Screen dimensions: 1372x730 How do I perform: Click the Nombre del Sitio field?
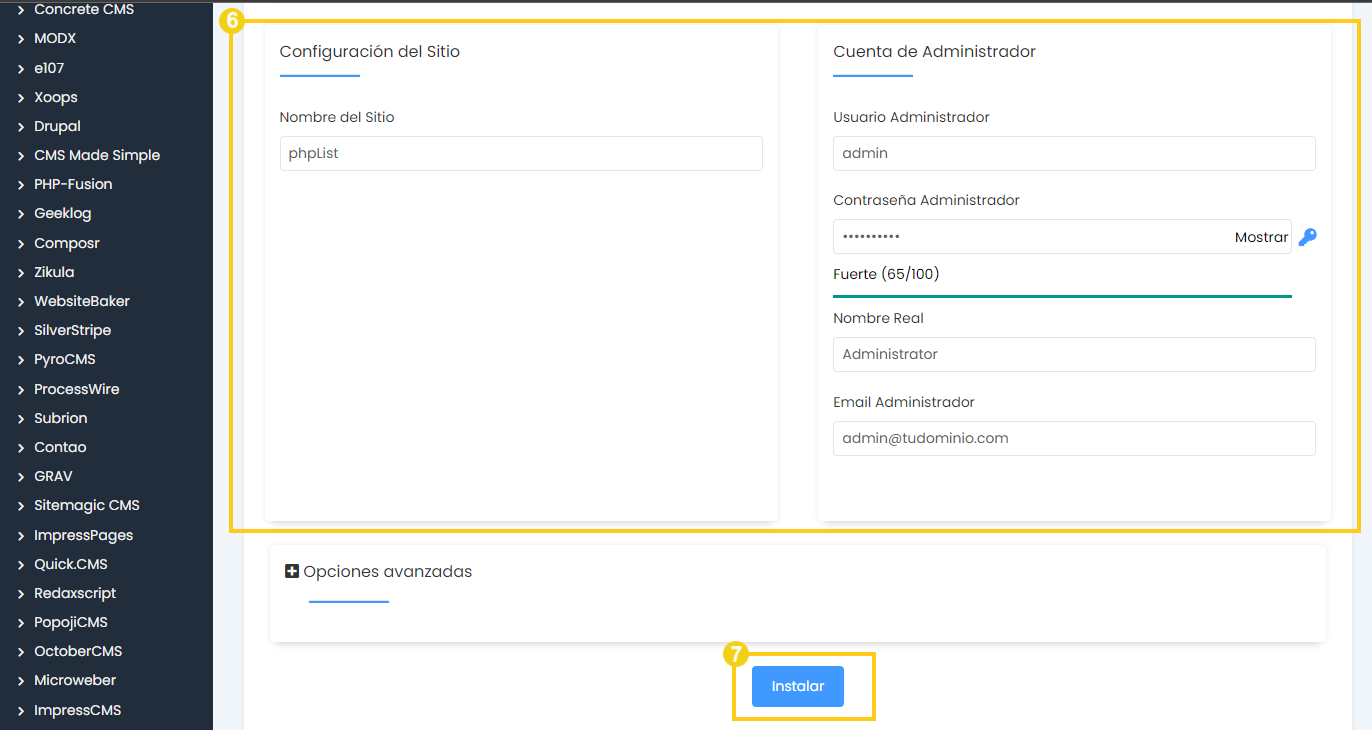coord(521,154)
